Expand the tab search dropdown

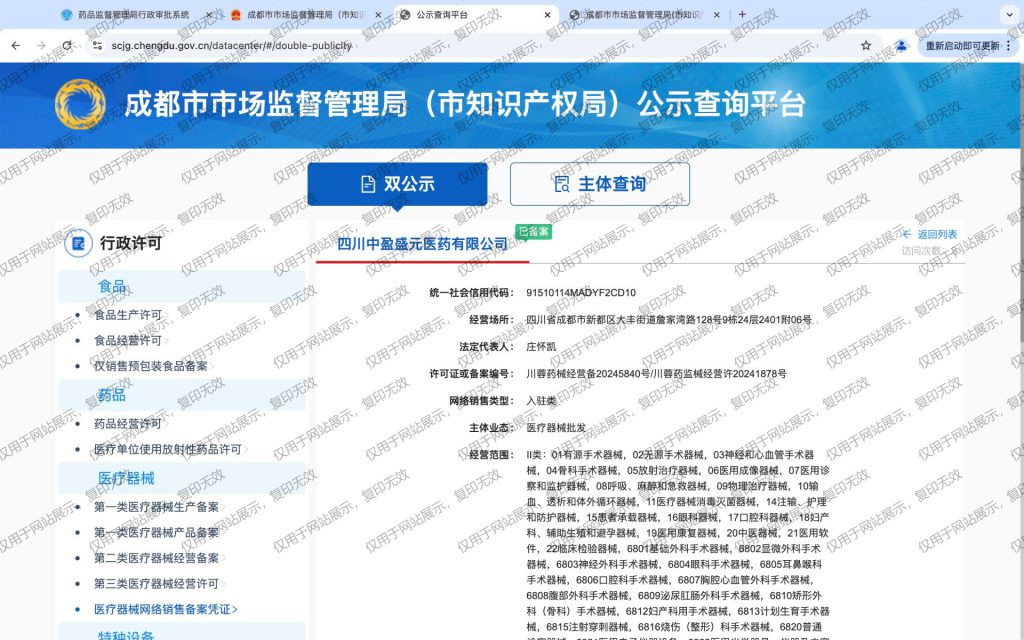1009,14
